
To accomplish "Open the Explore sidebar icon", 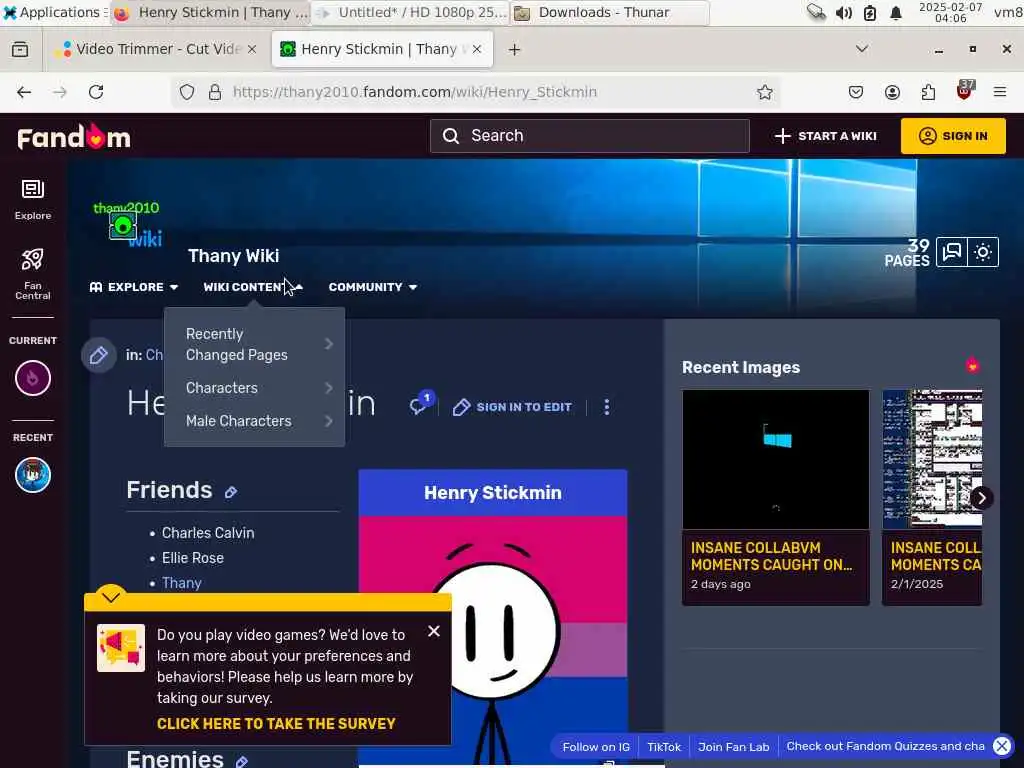I will click(x=33, y=199).
